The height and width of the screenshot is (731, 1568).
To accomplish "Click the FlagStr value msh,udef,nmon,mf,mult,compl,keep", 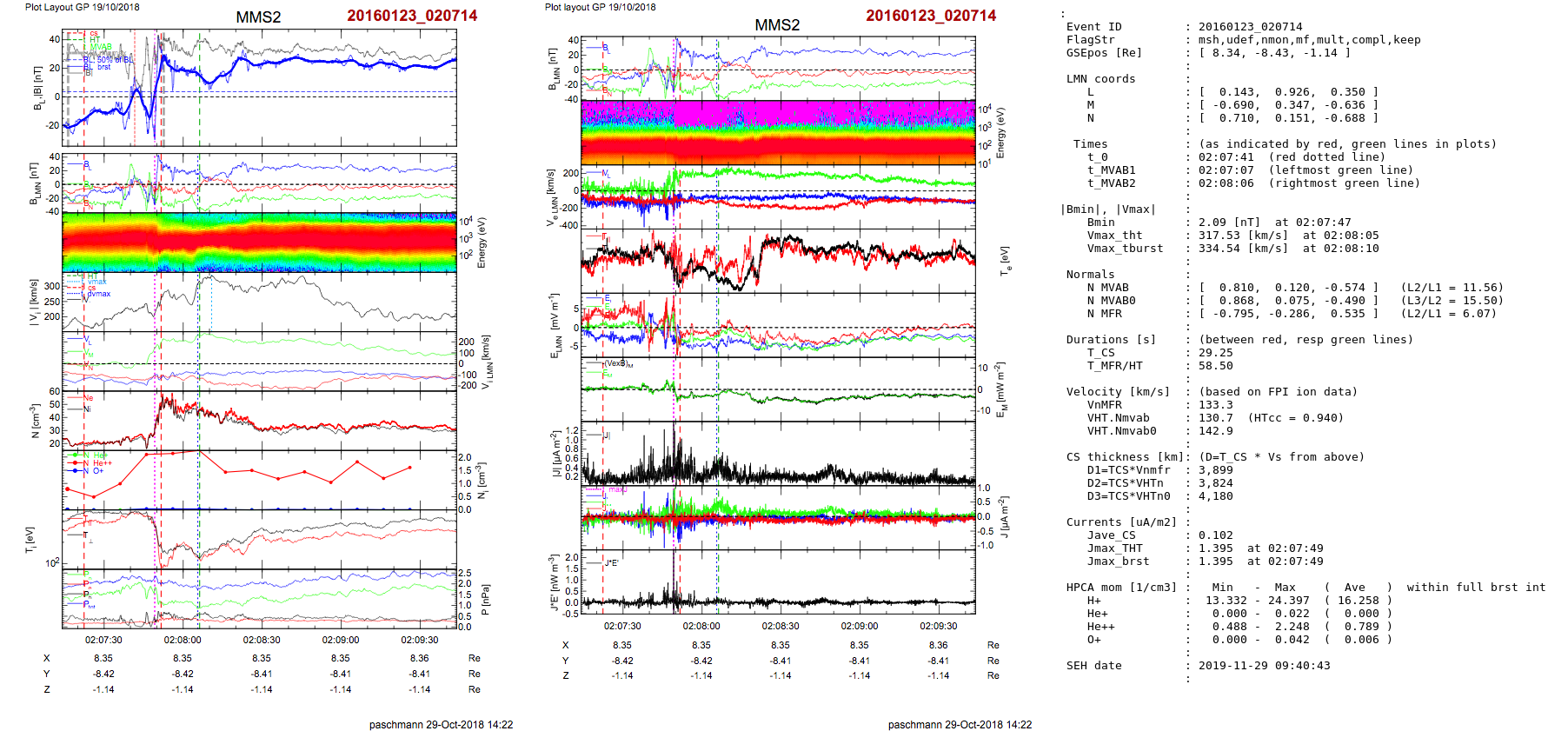I will pyautogui.click(x=1309, y=40).
